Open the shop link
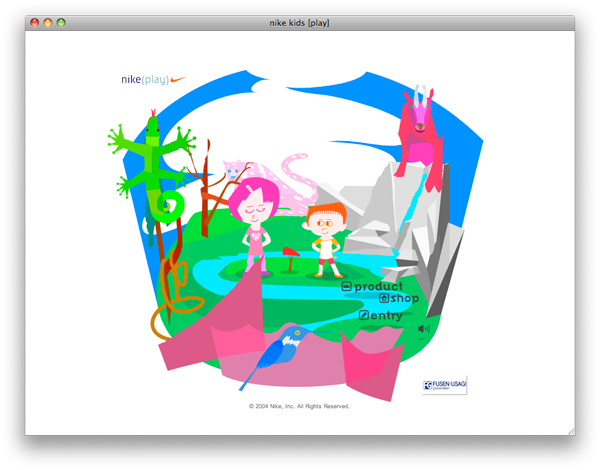Image resolution: width=600 pixels, height=470 pixels. (x=399, y=298)
